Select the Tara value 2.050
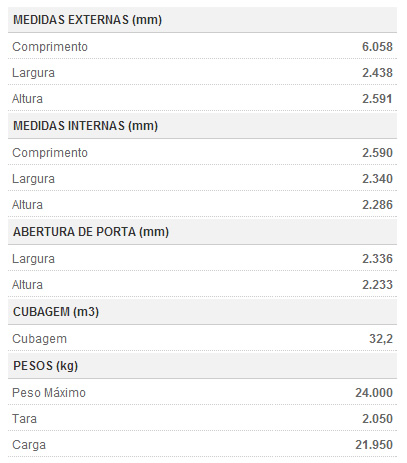 (377, 419)
